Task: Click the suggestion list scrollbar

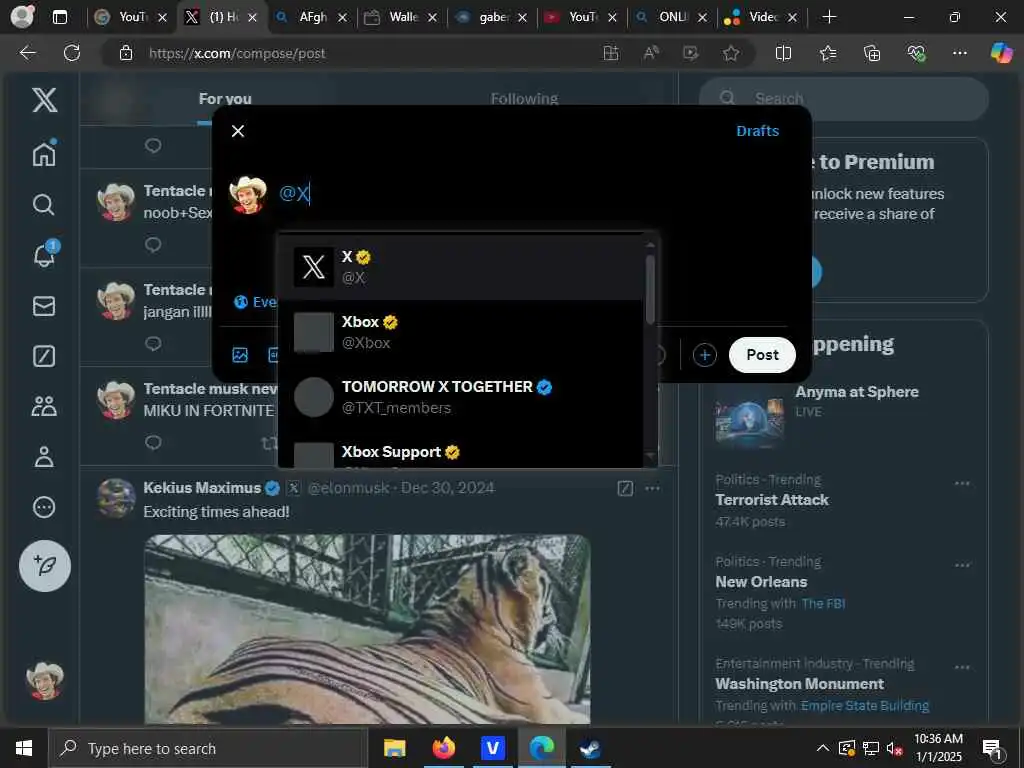Action: pyautogui.click(x=650, y=289)
